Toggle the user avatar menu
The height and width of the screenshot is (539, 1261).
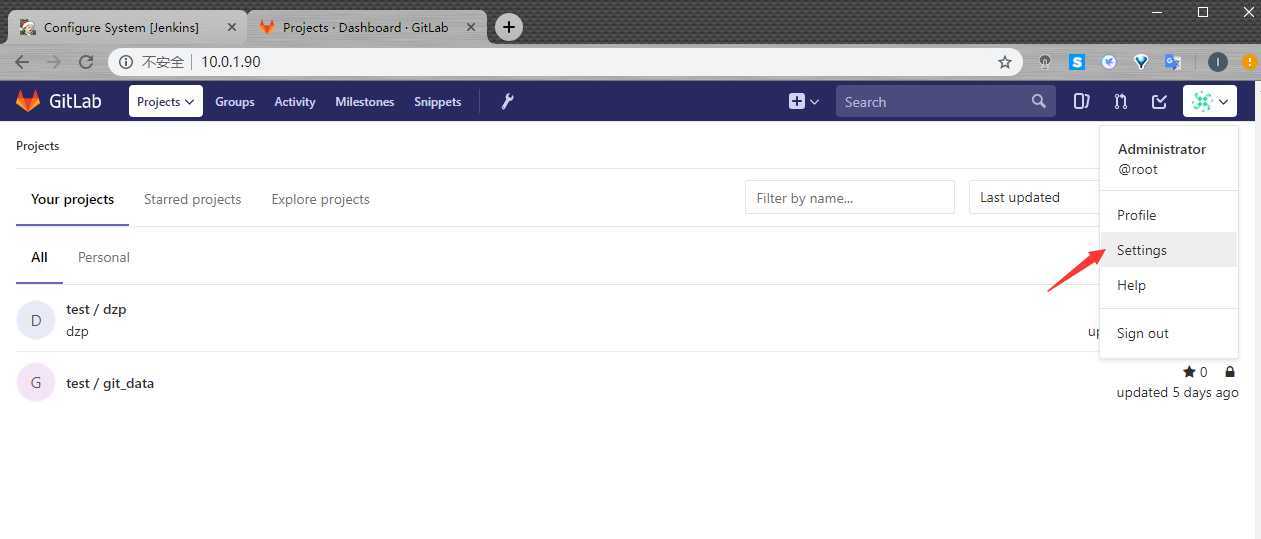1210,101
